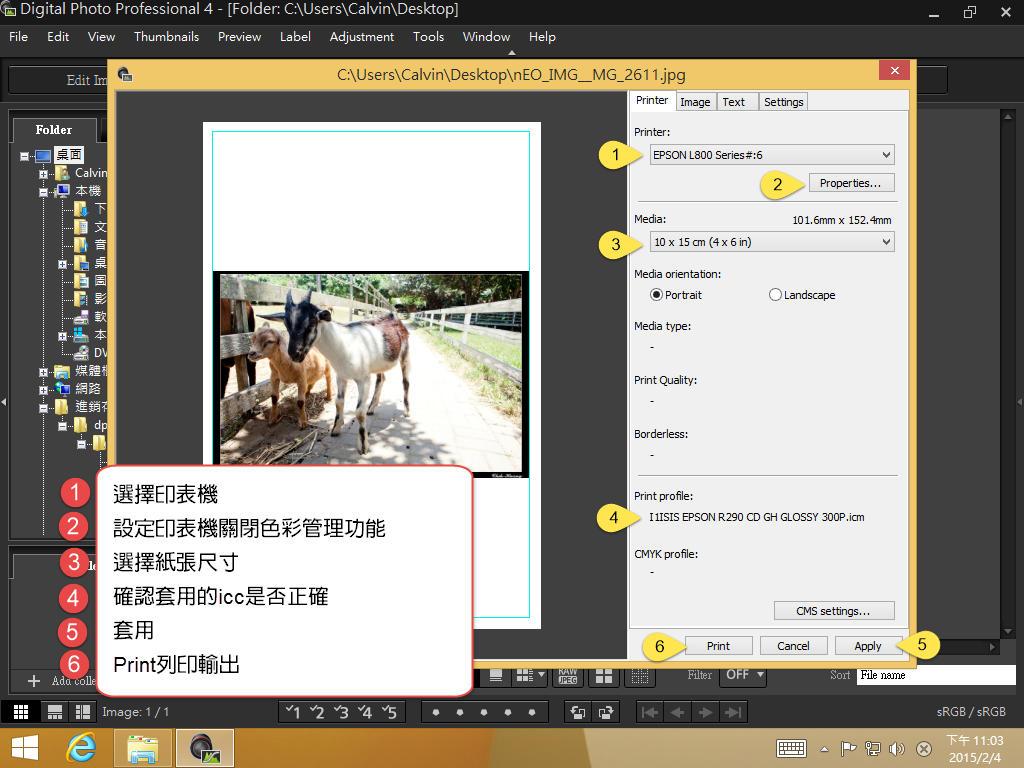Switch to the Text tab

[734, 102]
